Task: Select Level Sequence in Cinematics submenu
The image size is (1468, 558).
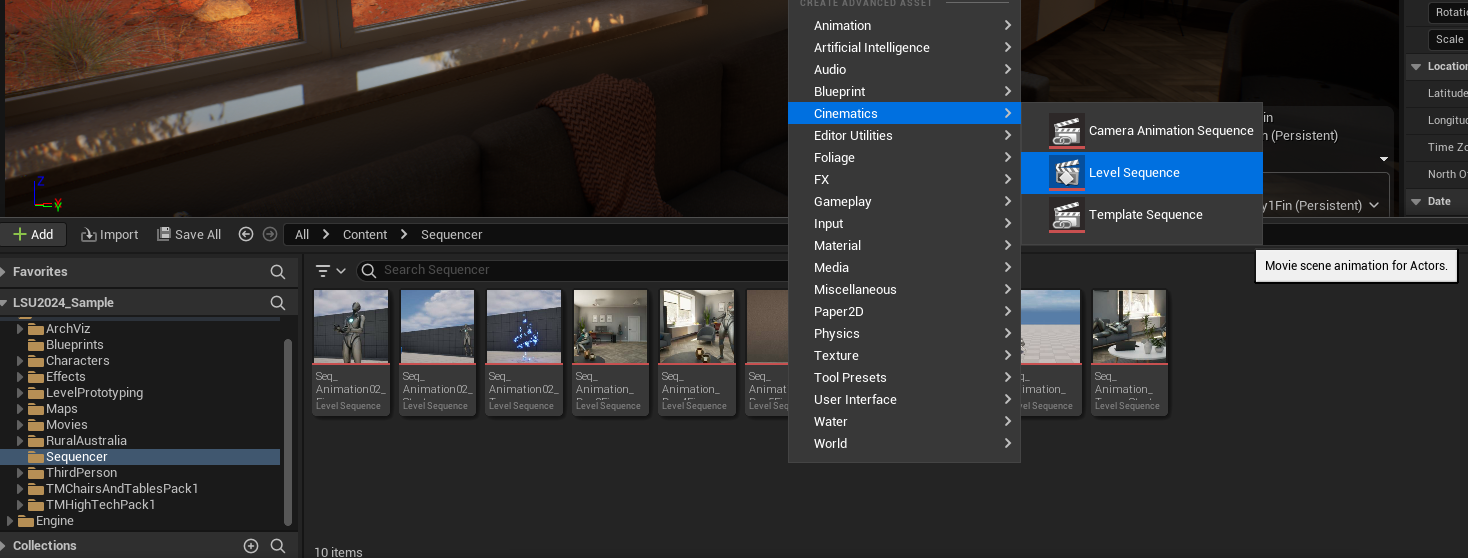Action: (1142, 173)
